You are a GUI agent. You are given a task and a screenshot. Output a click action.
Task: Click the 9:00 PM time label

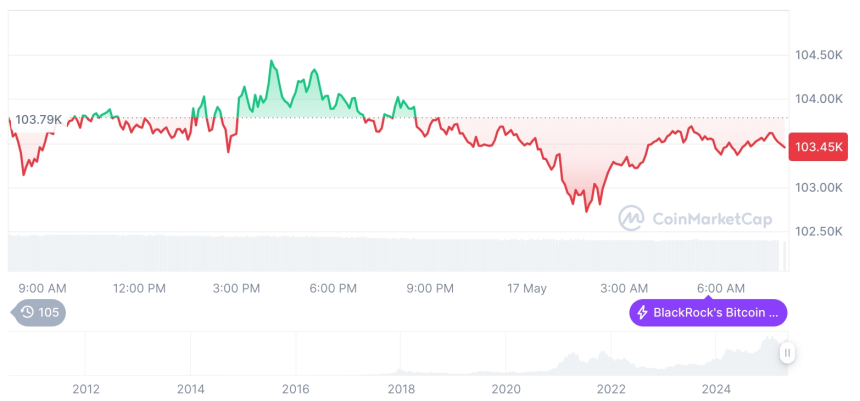click(x=430, y=288)
